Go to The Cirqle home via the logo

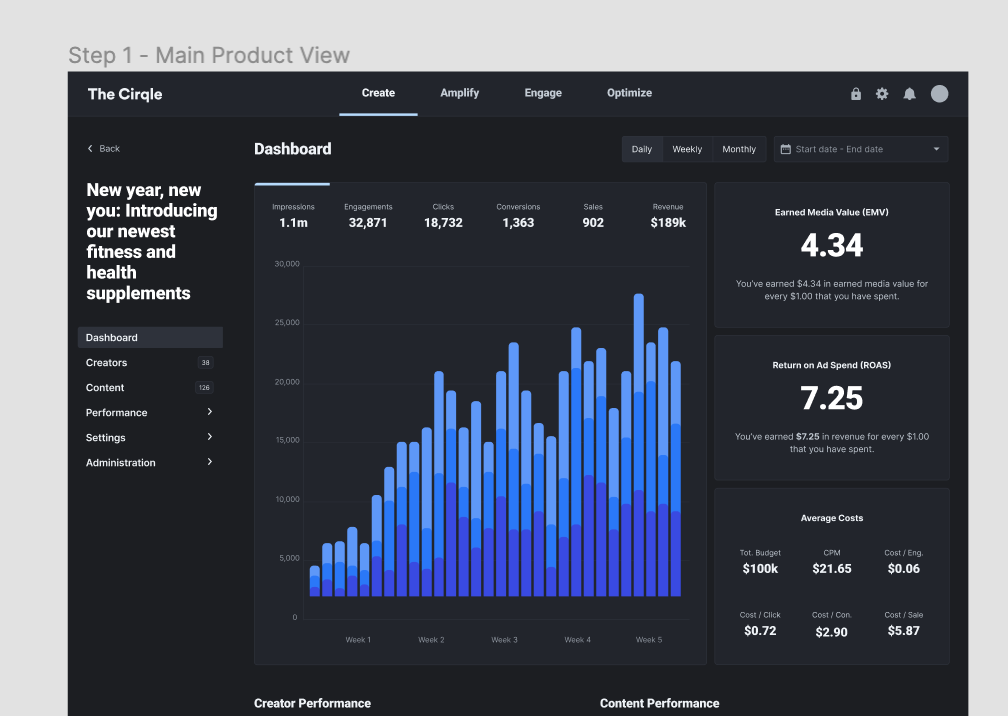pyautogui.click(x=124, y=93)
